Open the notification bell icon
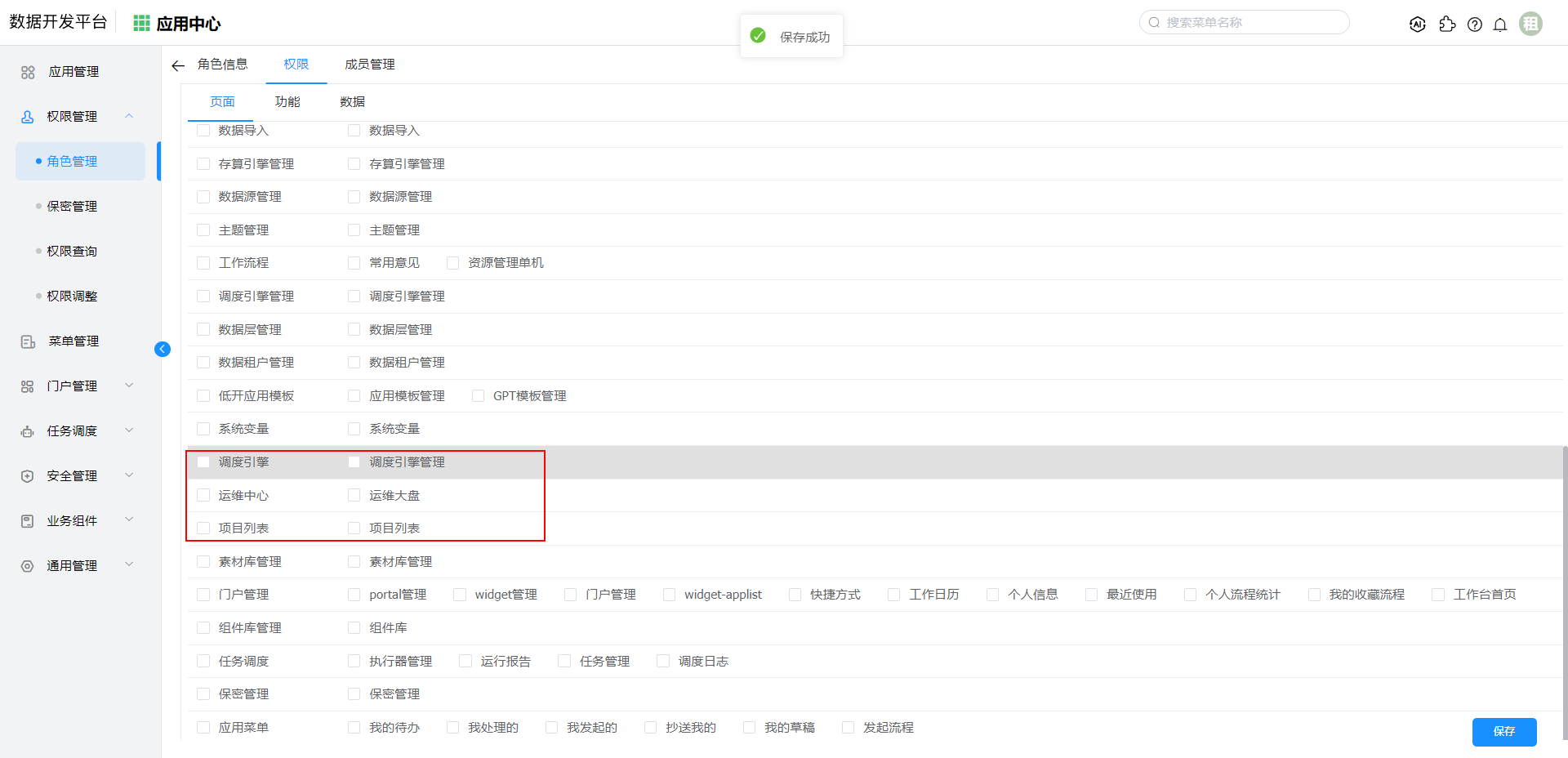This screenshot has height=758, width=1568. click(x=1500, y=25)
